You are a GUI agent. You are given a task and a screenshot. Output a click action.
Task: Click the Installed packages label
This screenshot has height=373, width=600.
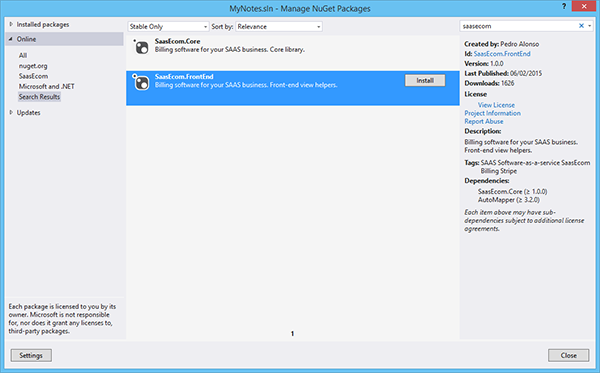43,24
